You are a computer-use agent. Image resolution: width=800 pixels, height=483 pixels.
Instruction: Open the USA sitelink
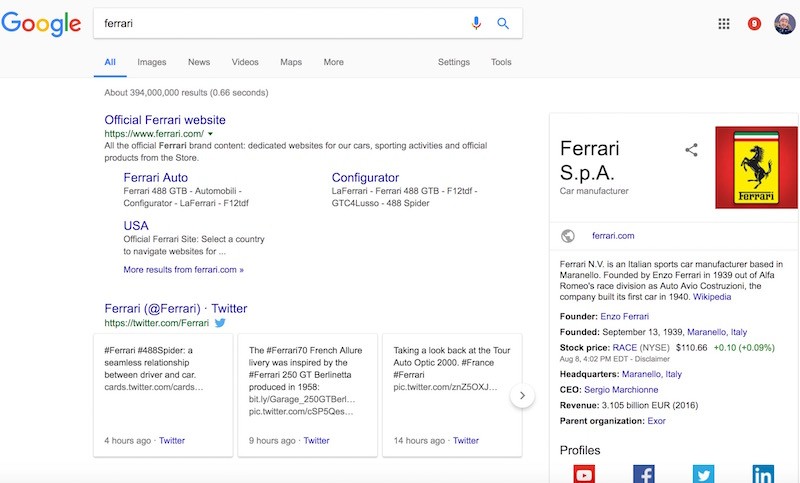point(136,225)
